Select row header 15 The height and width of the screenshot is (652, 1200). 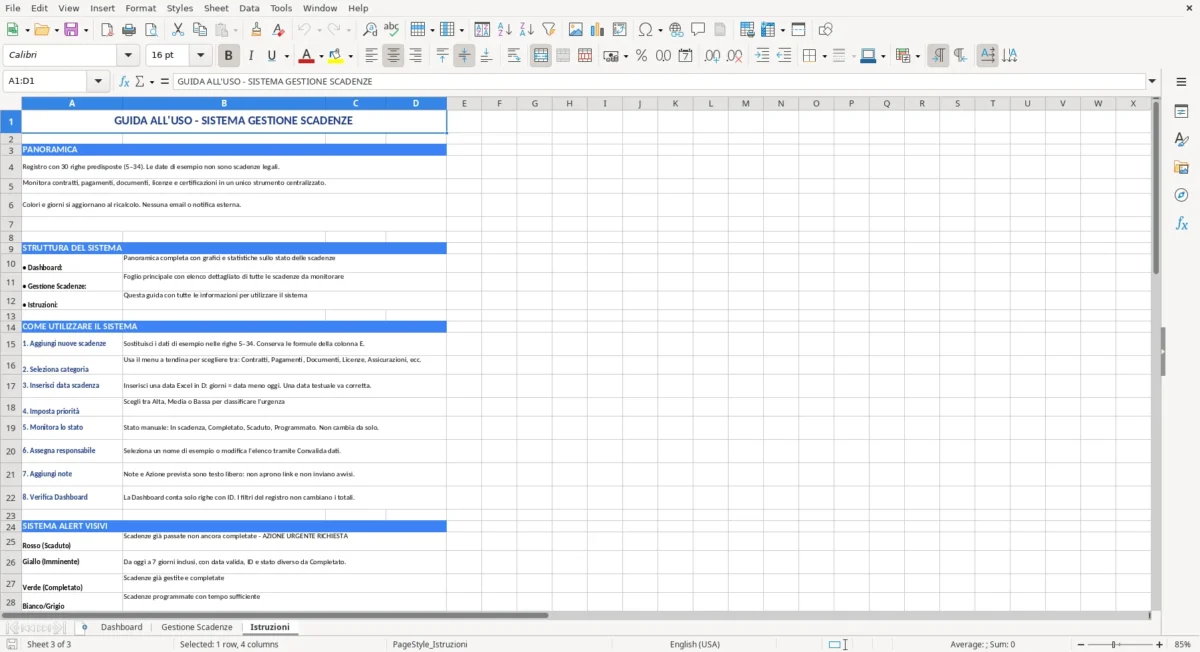click(x=11, y=344)
